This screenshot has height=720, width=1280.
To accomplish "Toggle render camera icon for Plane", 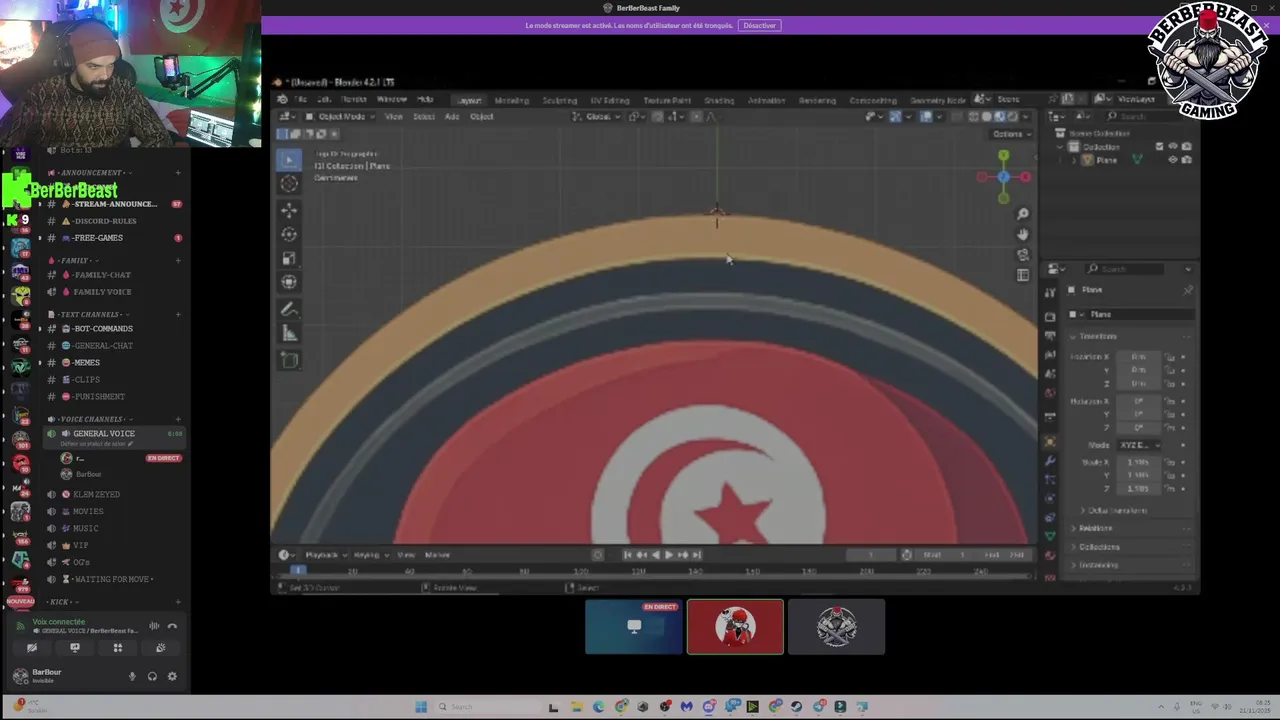I will (1186, 160).
